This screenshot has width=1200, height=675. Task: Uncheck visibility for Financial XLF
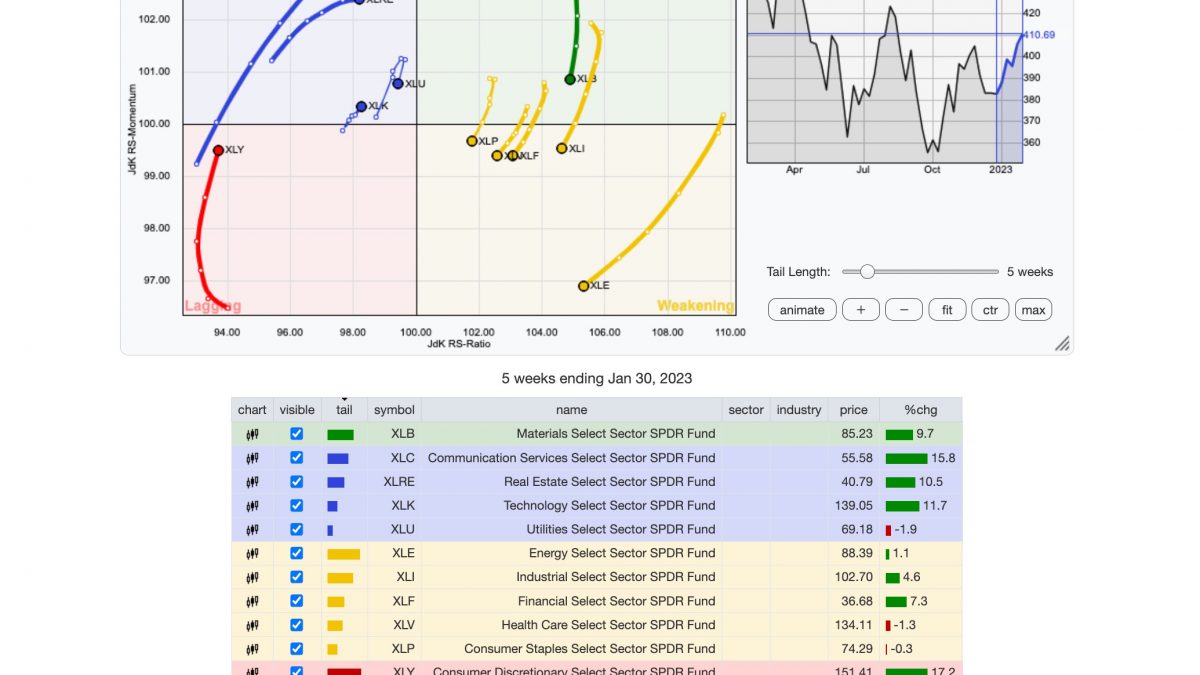[296, 601]
